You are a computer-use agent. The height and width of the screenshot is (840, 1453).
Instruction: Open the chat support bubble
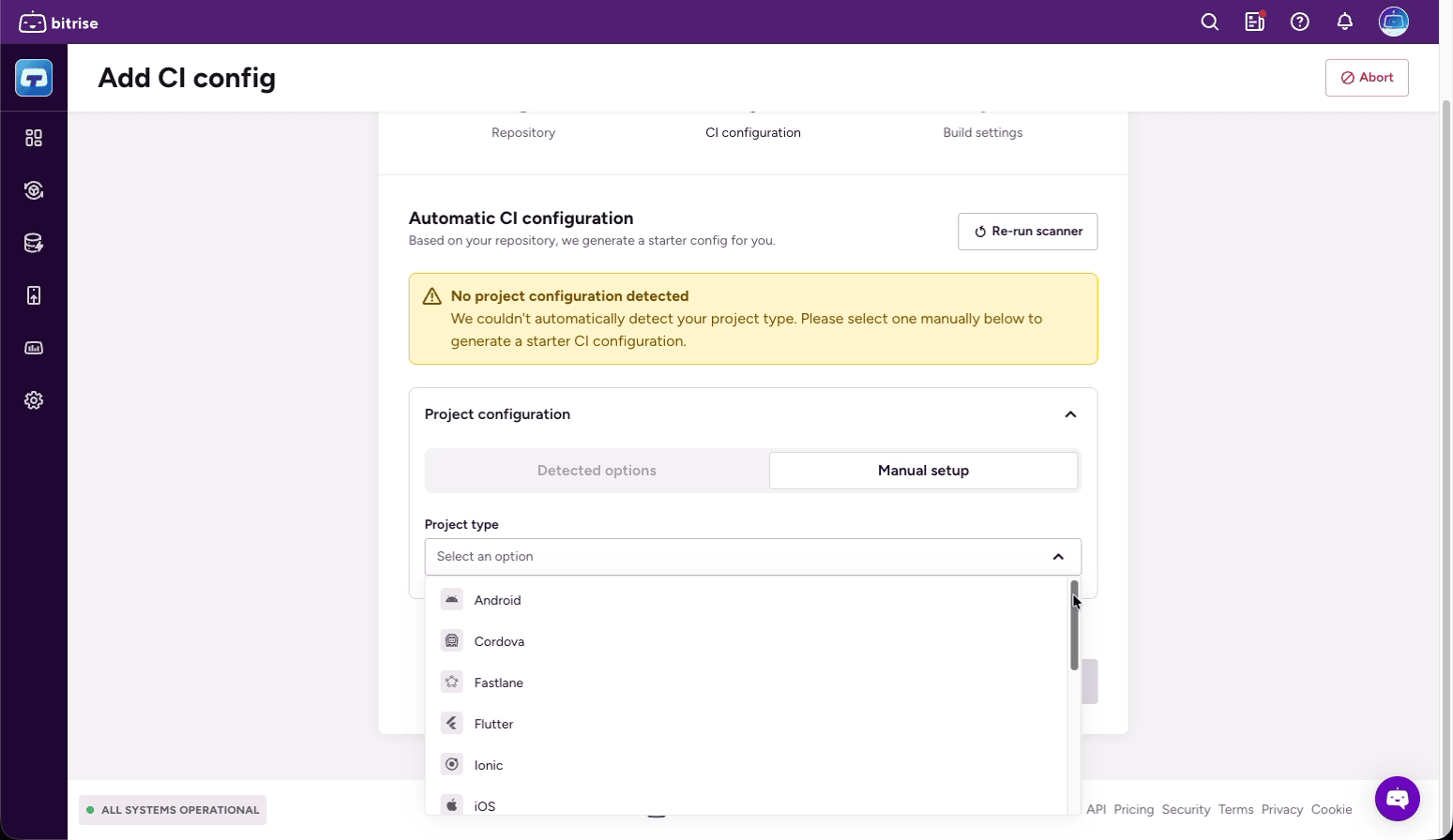[1398, 799]
